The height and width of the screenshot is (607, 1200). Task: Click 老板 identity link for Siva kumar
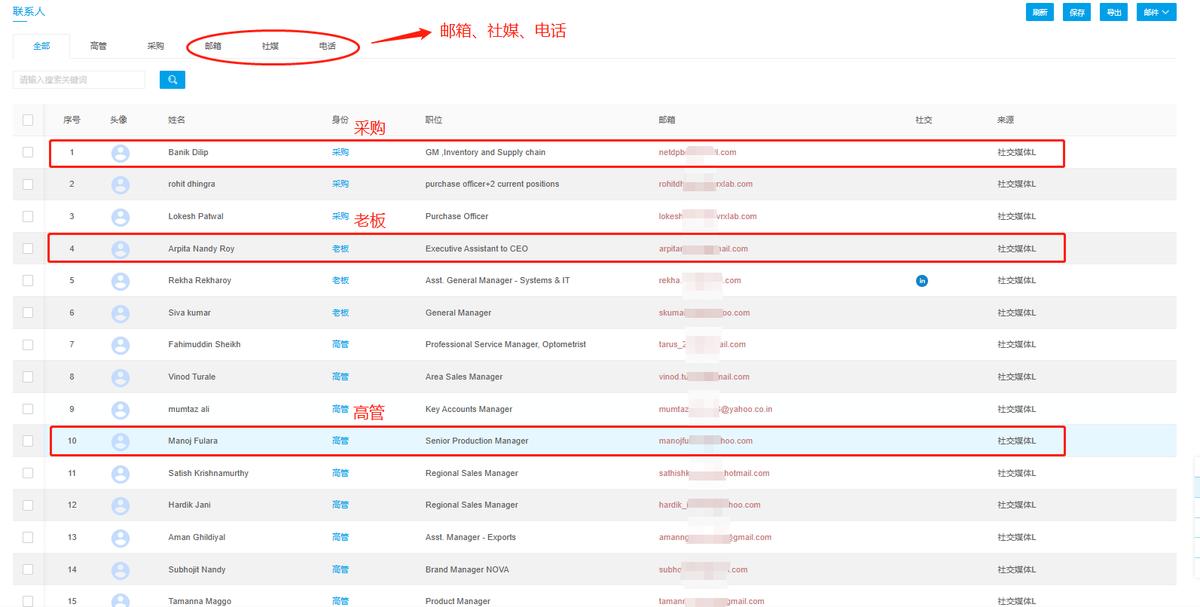(340, 313)
